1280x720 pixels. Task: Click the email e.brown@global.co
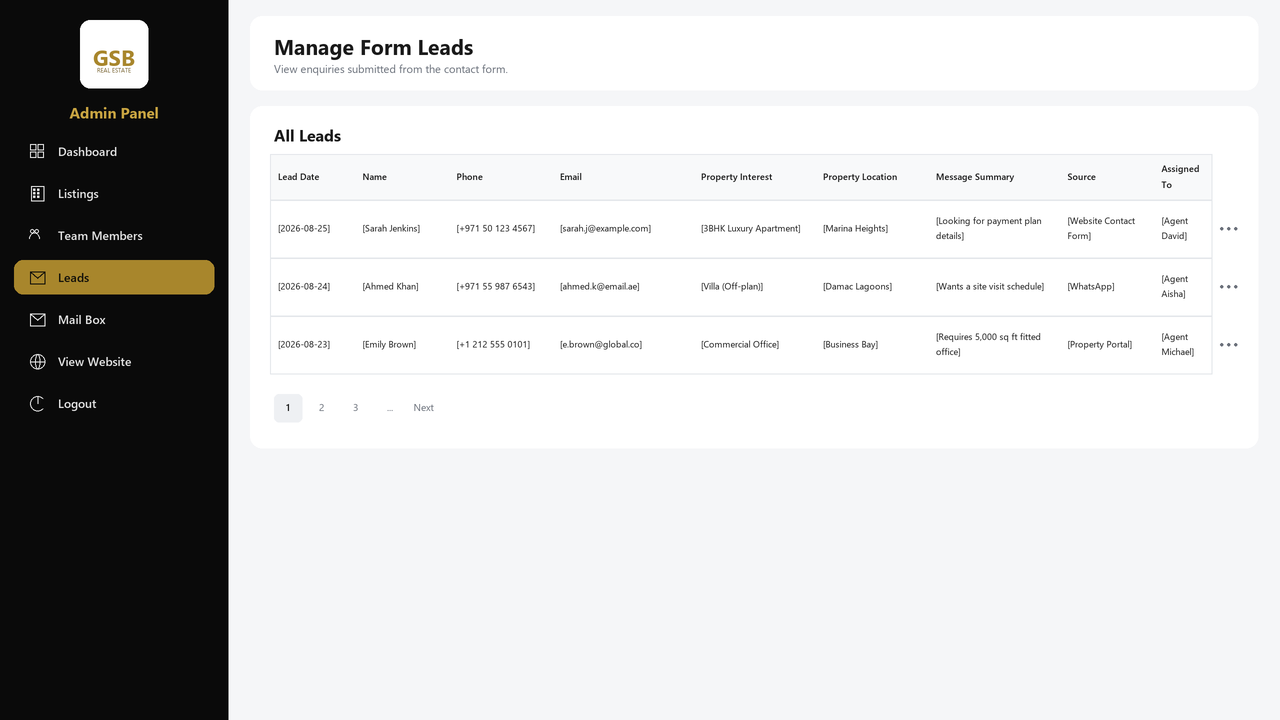tap(601, 345)
